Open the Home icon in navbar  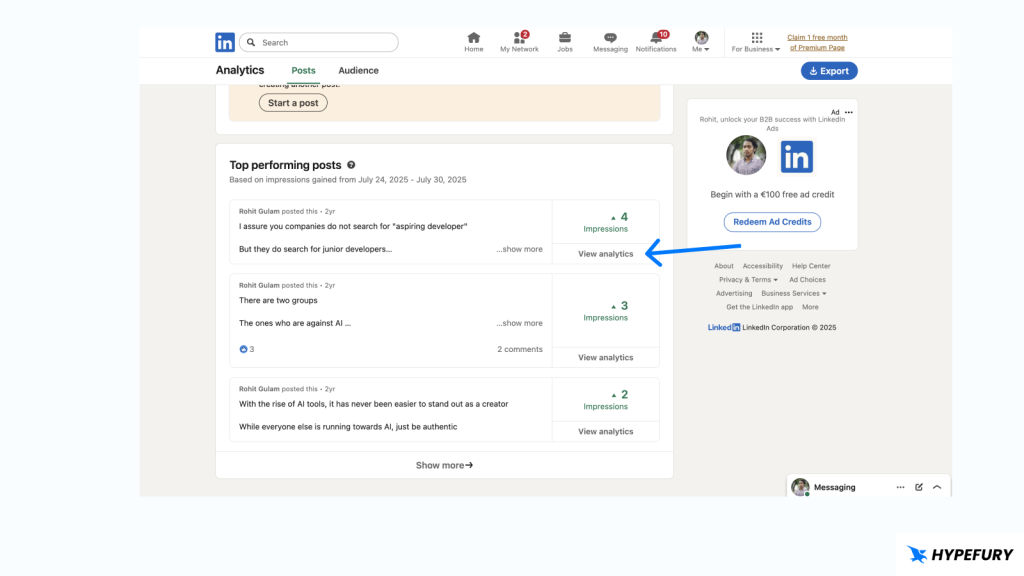(473, 38)
